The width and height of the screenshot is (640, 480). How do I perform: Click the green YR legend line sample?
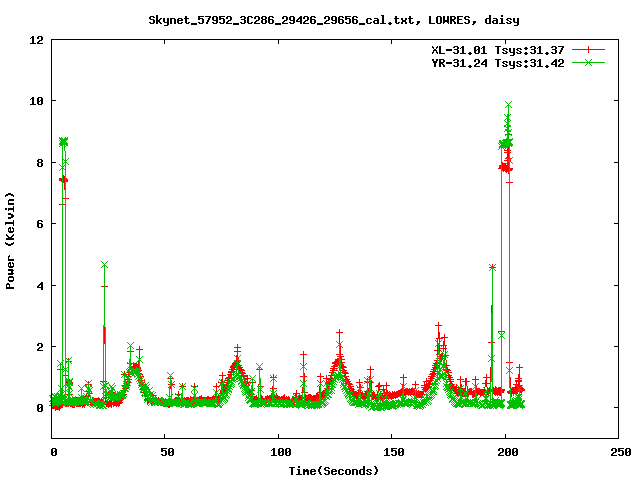588,62
